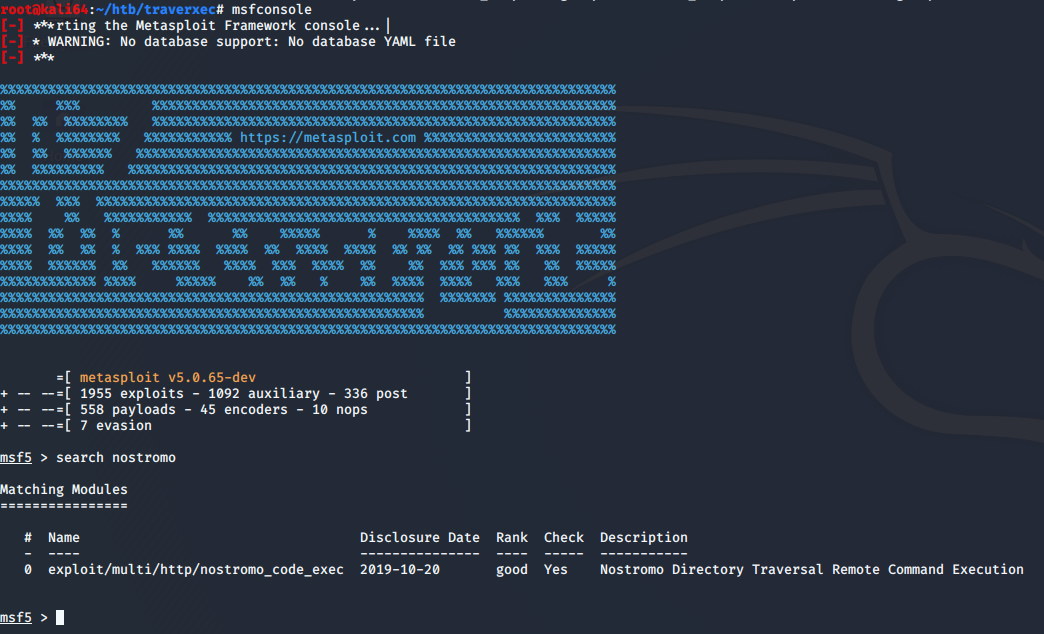Viewport: 1044px width, 634px height.
Task: Click the '7 evasion' text
Action: coord(116,426)
